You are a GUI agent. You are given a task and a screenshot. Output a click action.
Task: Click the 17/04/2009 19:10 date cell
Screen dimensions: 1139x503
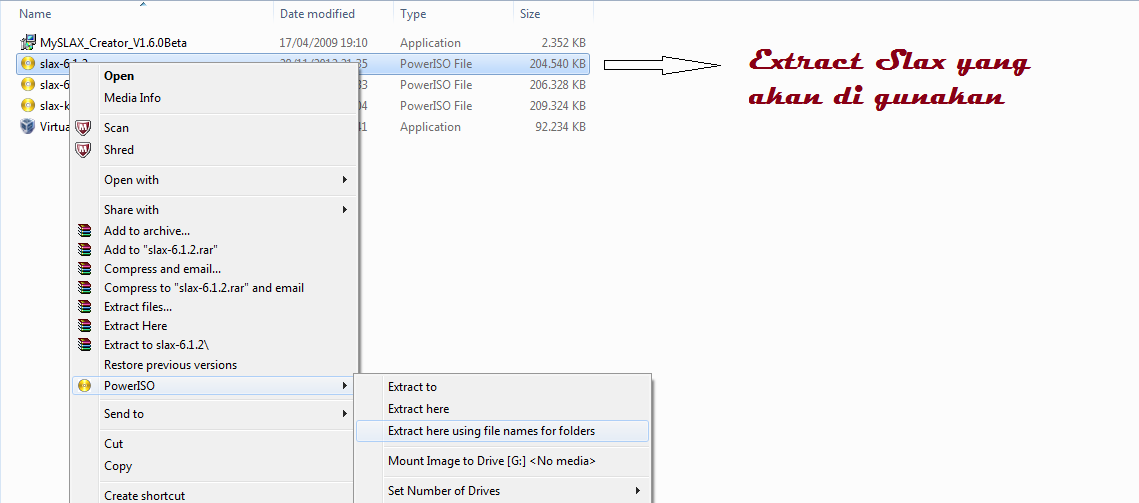point(323,43)
